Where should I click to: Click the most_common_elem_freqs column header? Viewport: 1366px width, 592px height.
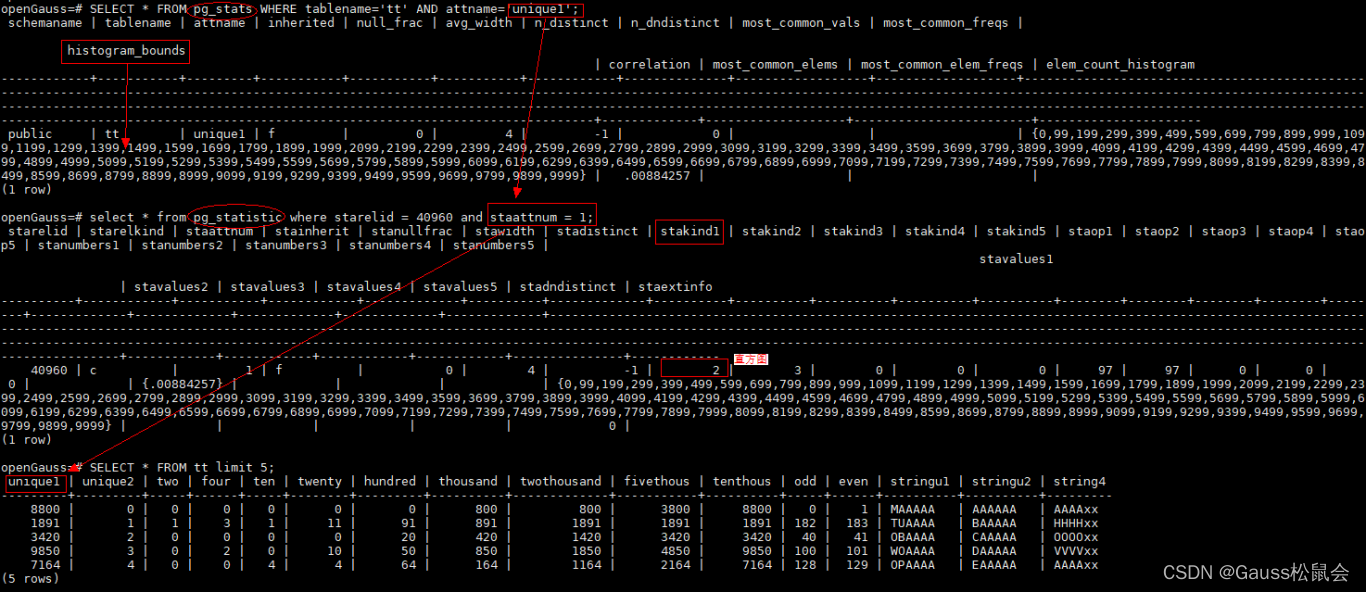pyautogui.click(x=942, y=65)
